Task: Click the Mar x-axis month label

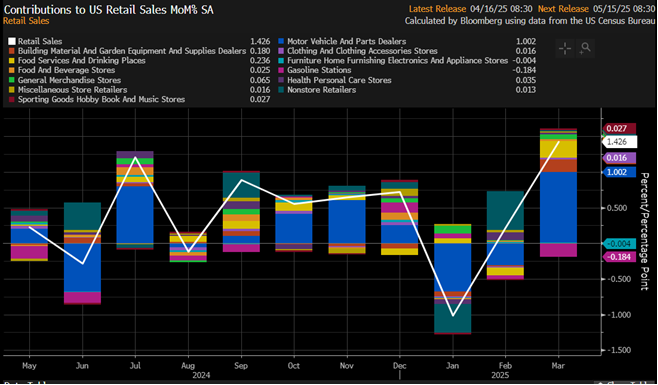Action: [x=558, y=366]
